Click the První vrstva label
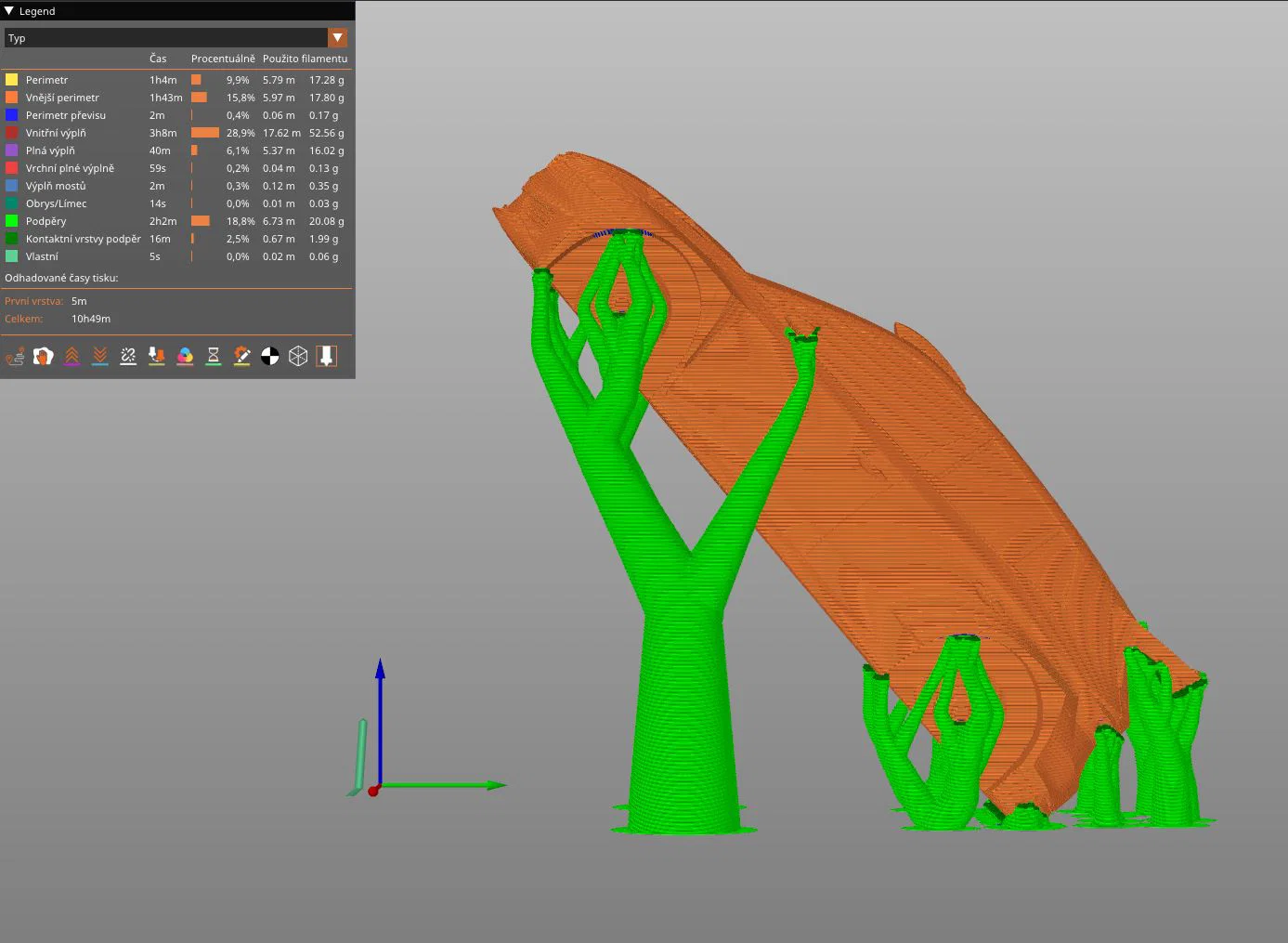The width and height of the screenshot is (1288, 943). tap(33, 301)
